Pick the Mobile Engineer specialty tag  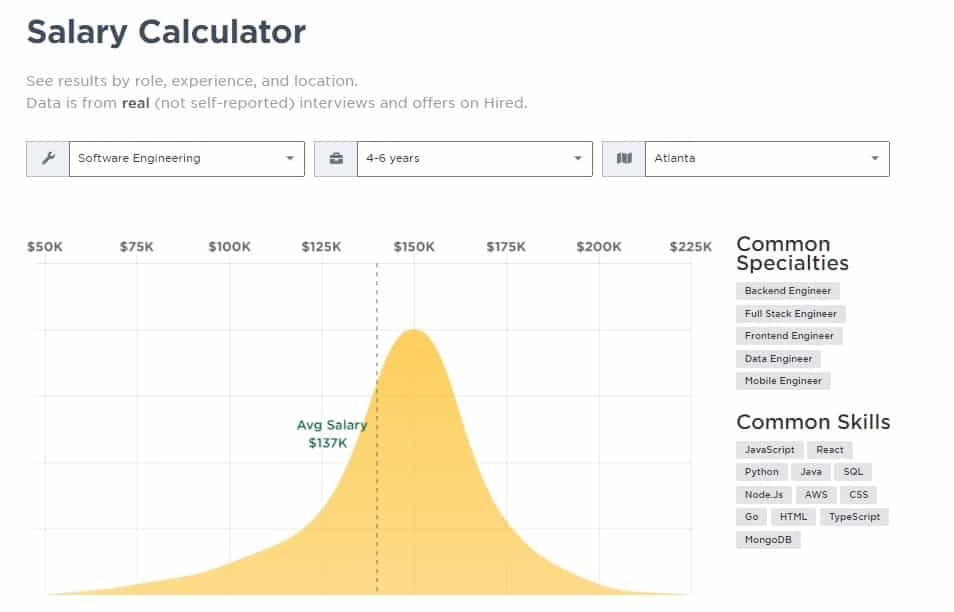click(783, 381)
